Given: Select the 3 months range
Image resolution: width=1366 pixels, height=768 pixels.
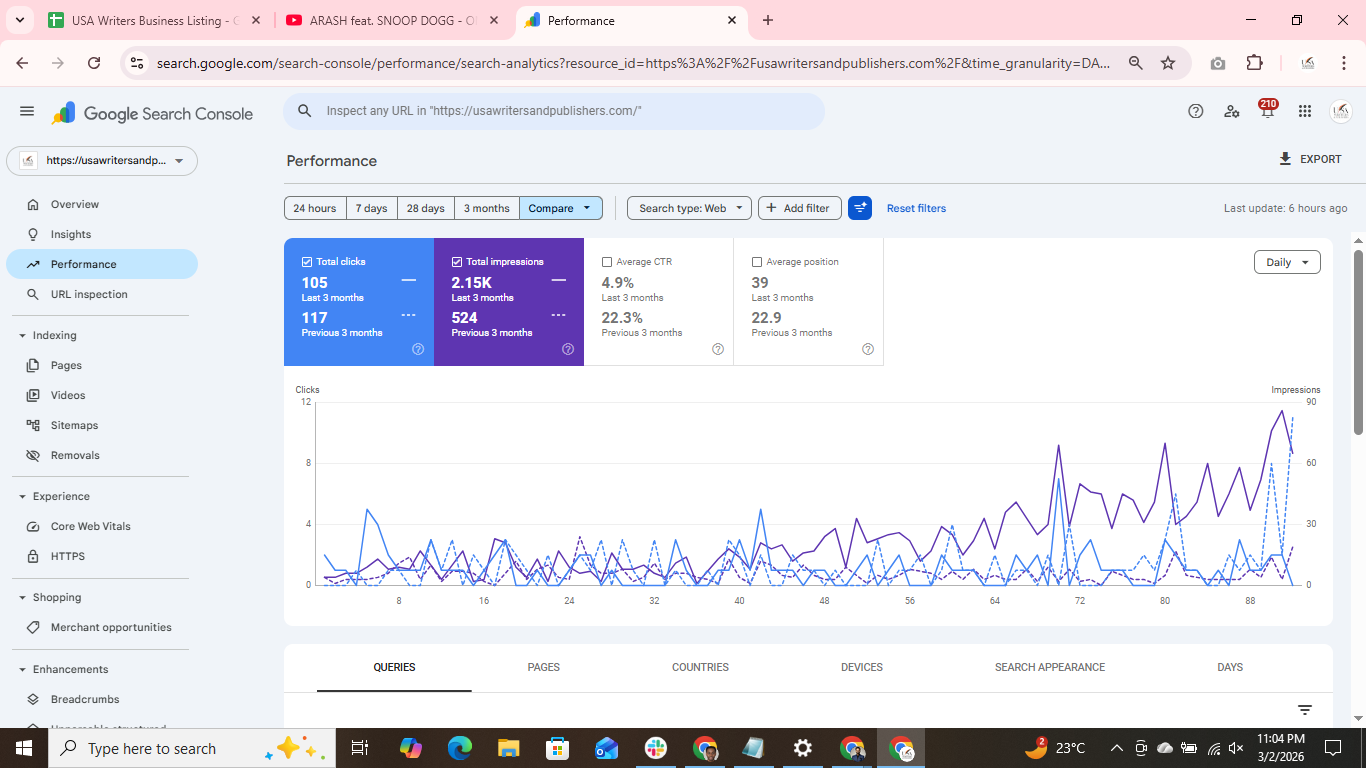Looking at the screenshot, I should [487, 208].
